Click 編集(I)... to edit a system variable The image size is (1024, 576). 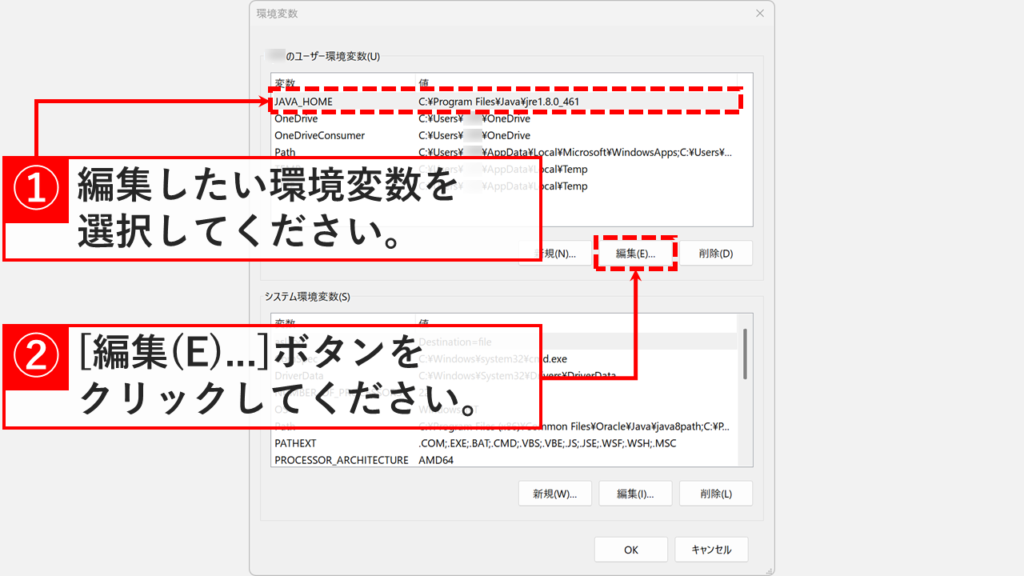637,493
